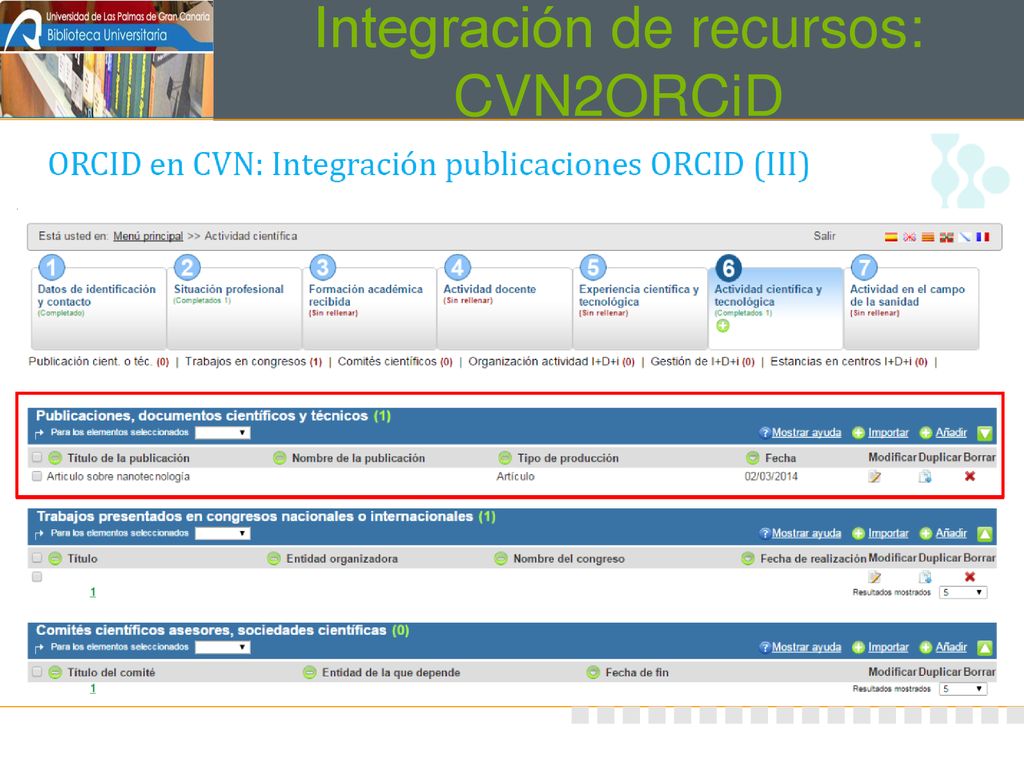Go to Menú principal link
Screen dimensions: 1024x768
(148, 236)
